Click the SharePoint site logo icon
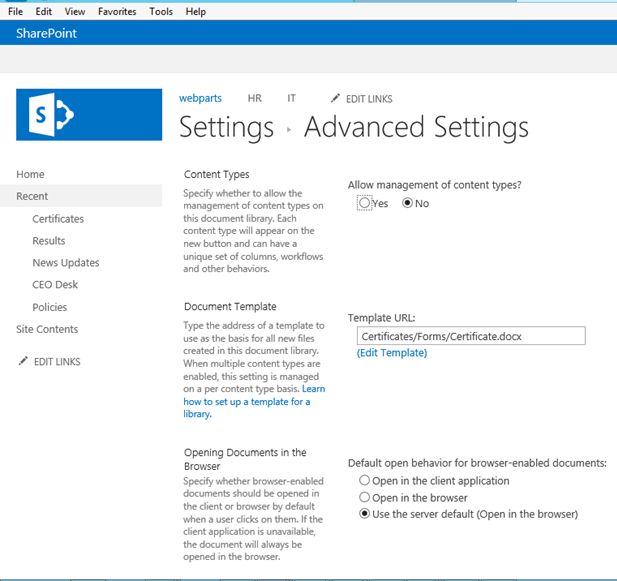Screen dimensions: 617x581 point(89,115)
